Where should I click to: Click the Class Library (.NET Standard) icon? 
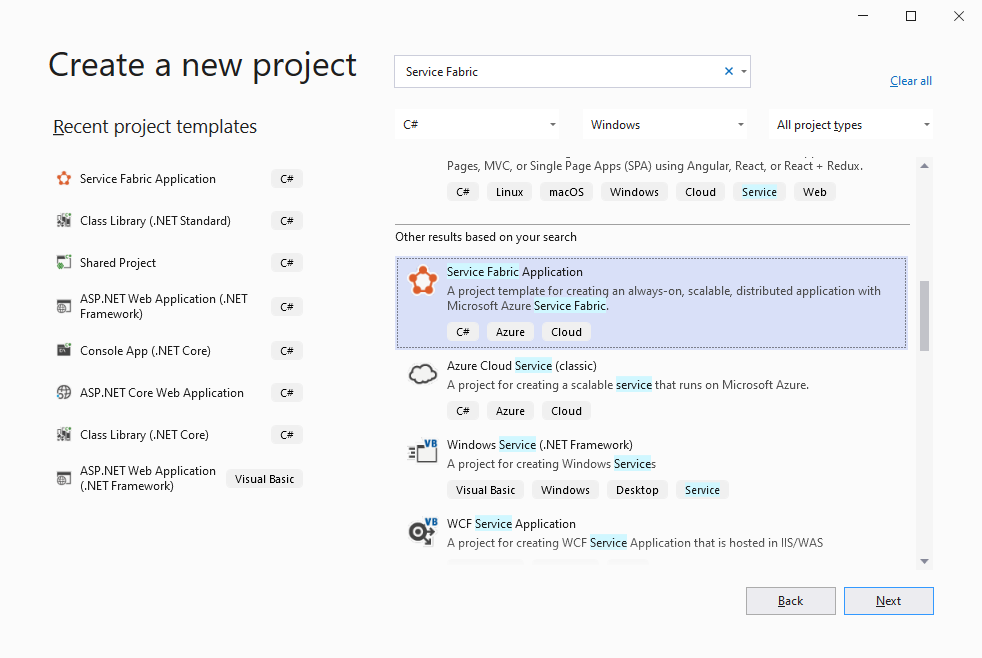[x=64, y=221]
